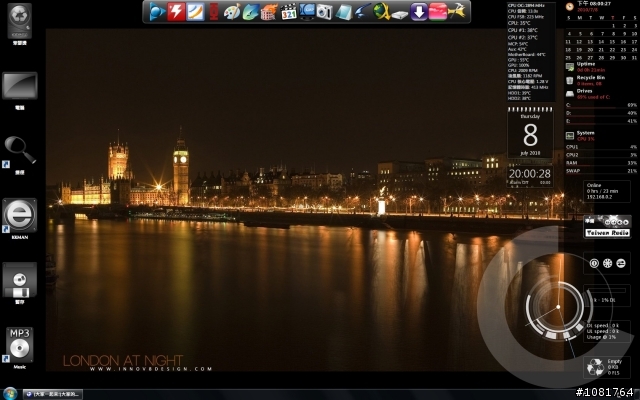The width and height of the screenshot is (640, 400).
Task: Click the Windows Start orb
Action: point(10,392)
